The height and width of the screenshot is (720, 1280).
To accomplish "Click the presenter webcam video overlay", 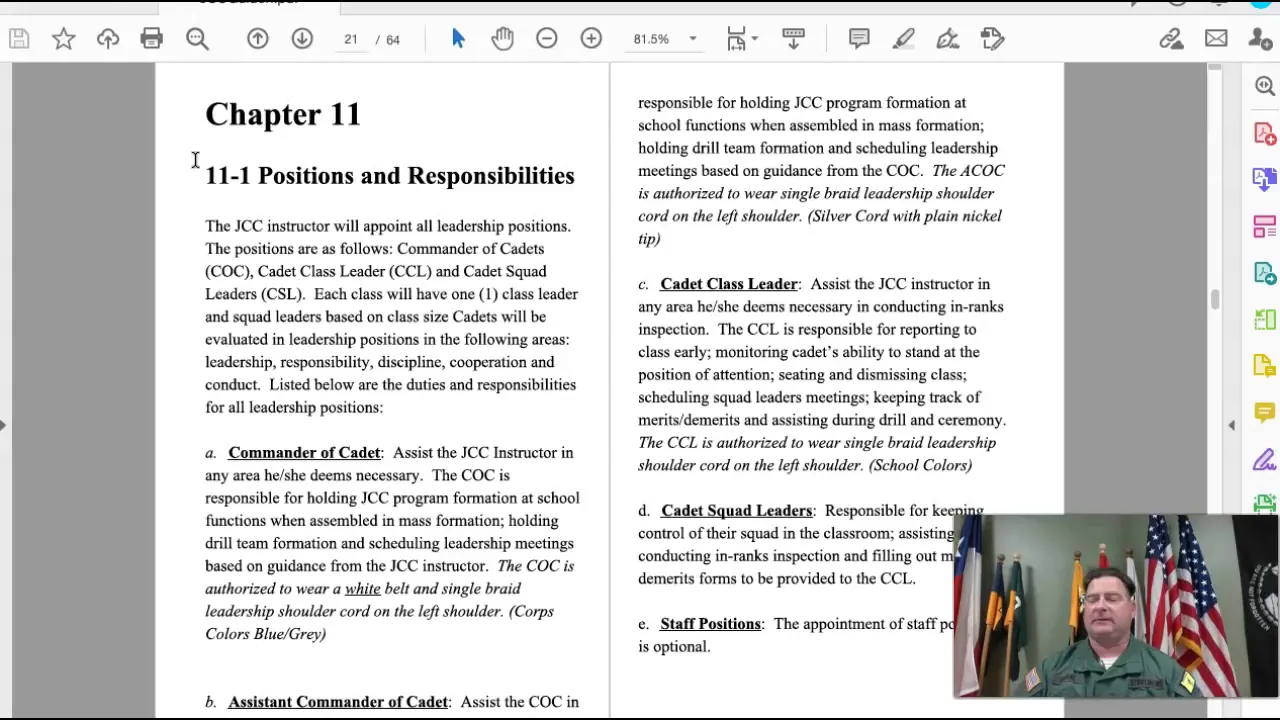I will pos(1116,606).
